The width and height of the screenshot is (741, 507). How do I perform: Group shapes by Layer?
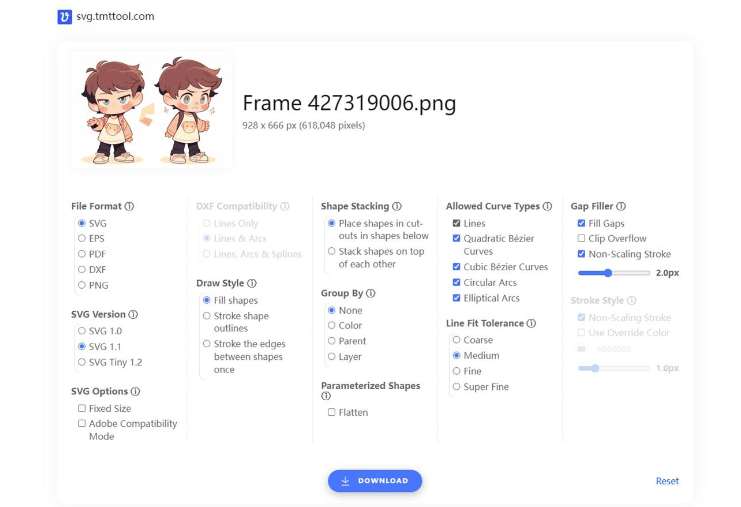332,357
